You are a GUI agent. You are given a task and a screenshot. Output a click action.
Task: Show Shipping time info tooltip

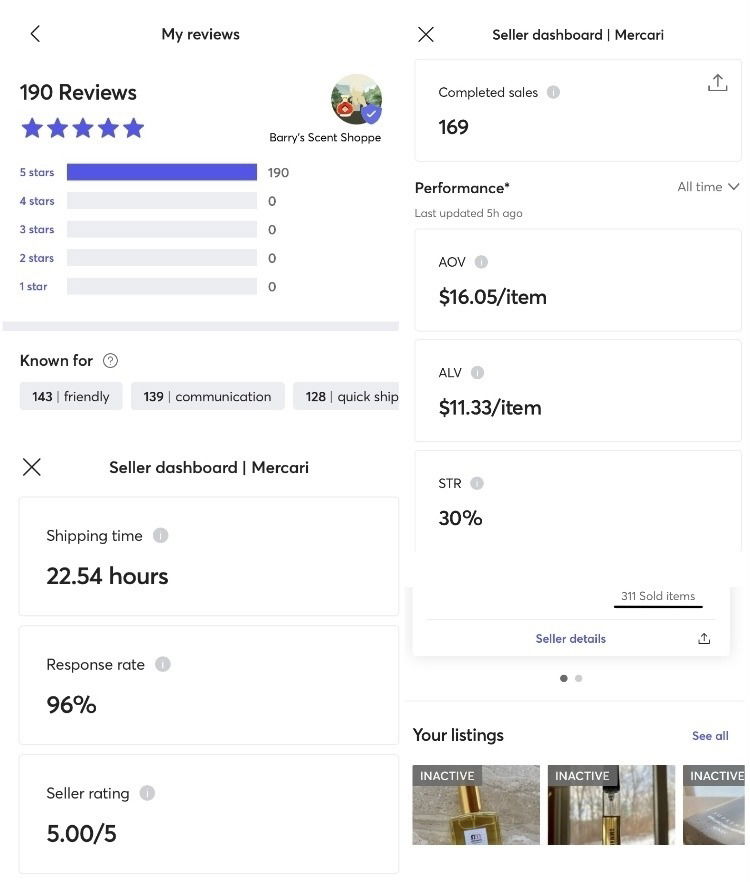[x=160, y=536]
